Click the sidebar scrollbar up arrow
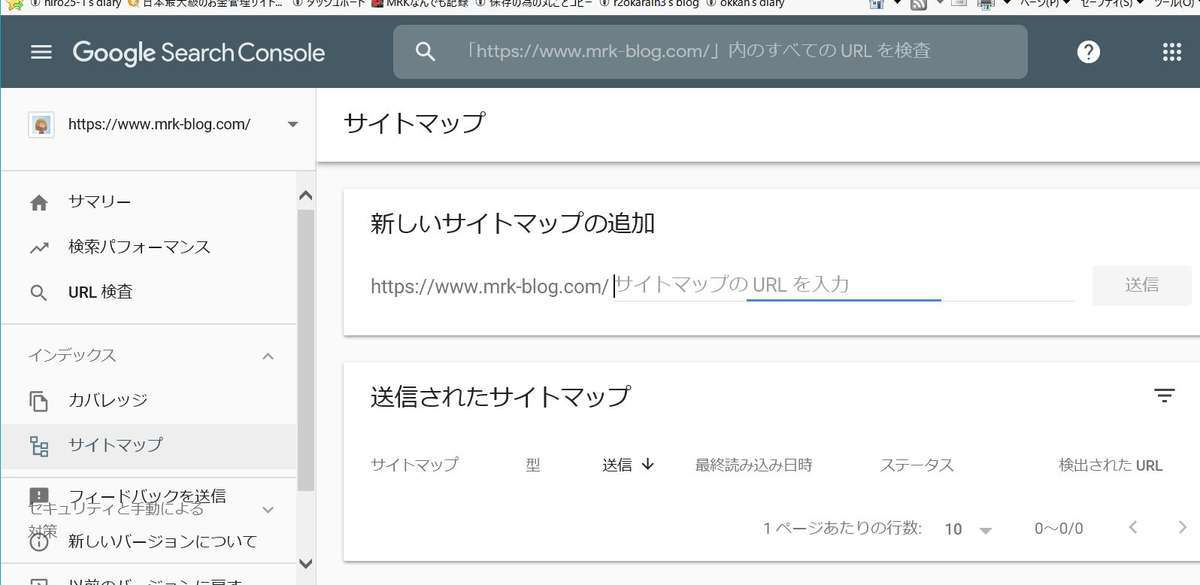 click(306, 196)
